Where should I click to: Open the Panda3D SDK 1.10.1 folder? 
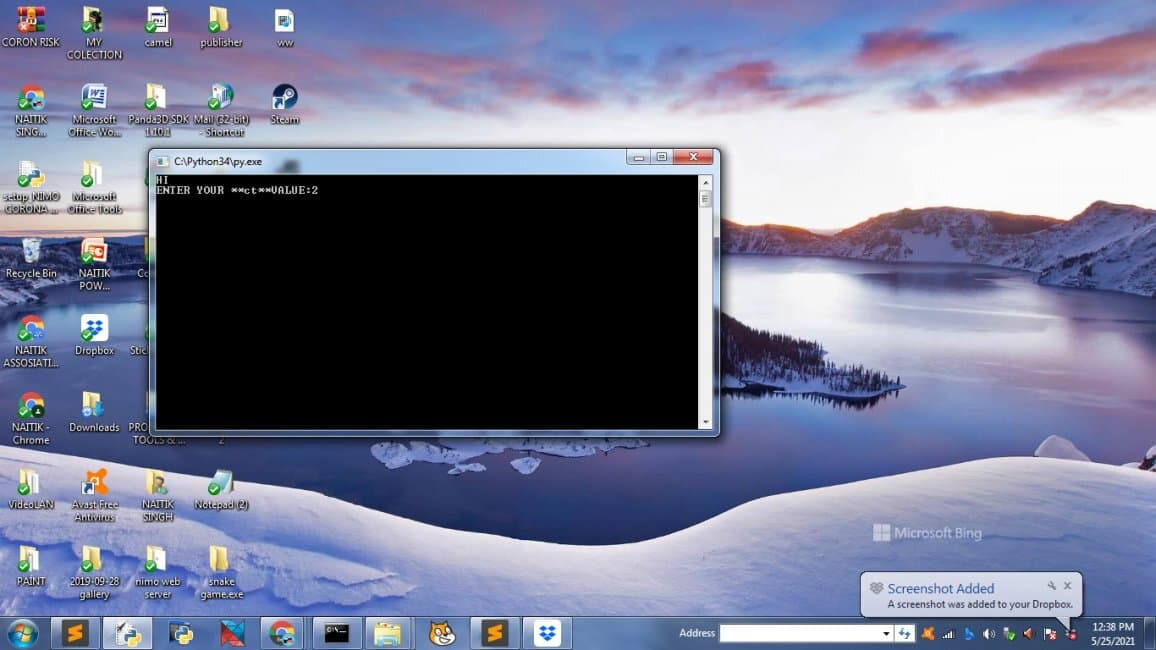[x=158, y=110]
